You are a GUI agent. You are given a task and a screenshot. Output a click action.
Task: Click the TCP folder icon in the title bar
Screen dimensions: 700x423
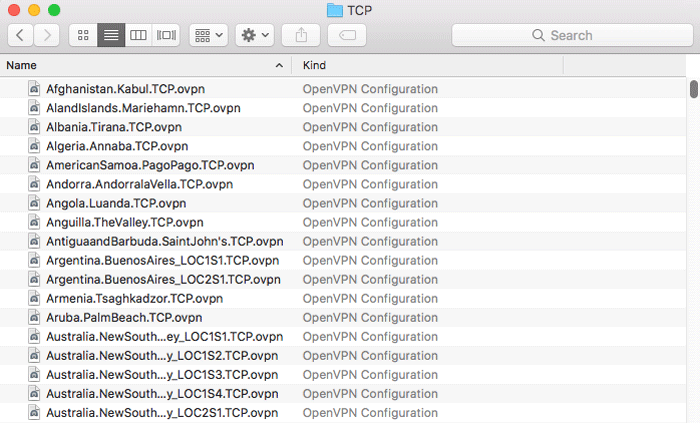[x=334, y=10]
